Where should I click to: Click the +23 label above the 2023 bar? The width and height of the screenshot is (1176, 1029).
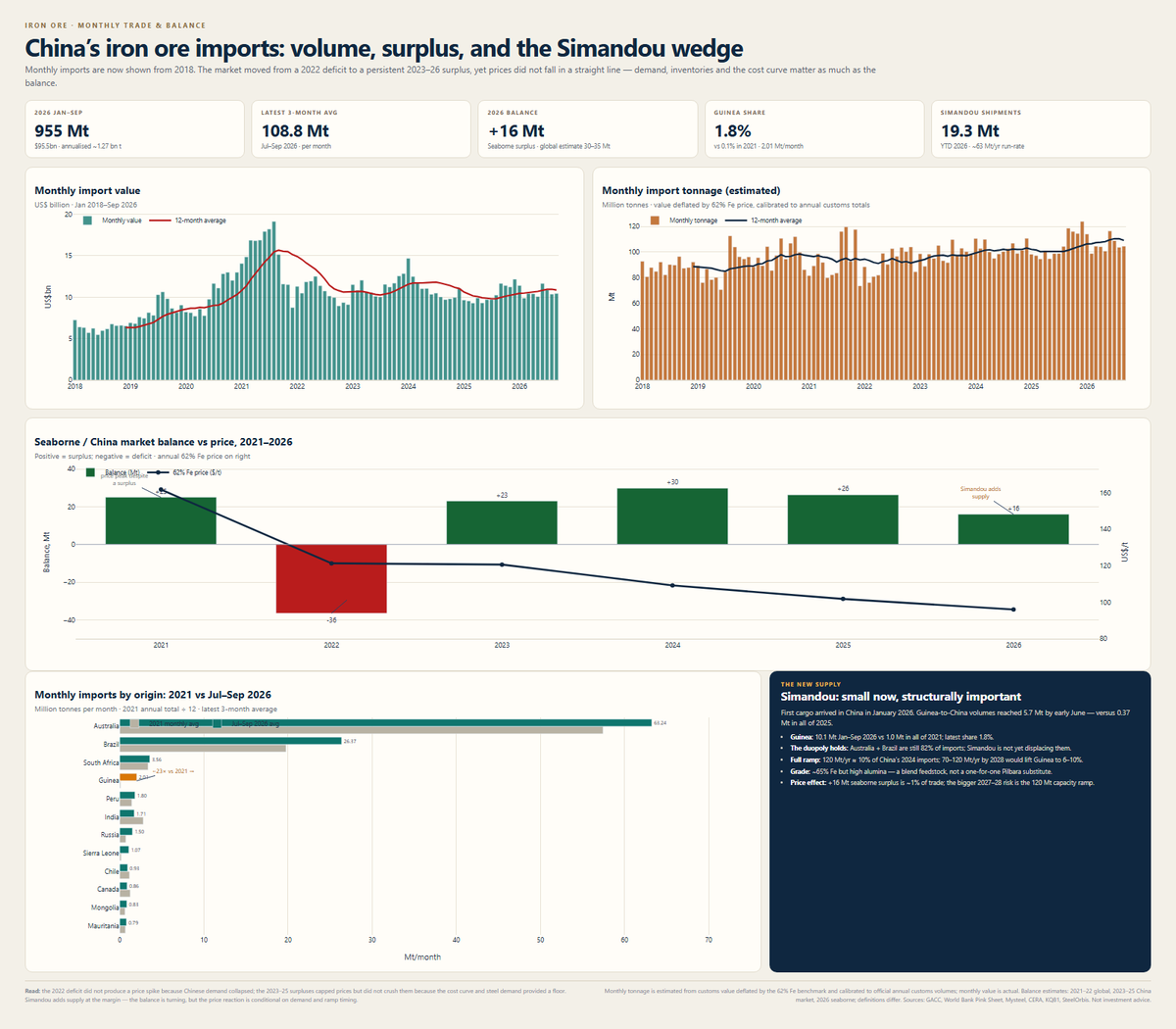click(502, 496)
